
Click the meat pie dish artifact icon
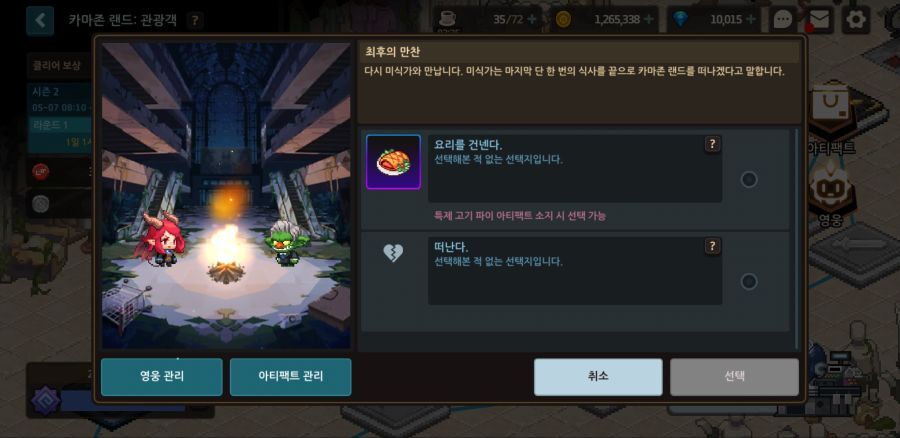pos(393,162)
